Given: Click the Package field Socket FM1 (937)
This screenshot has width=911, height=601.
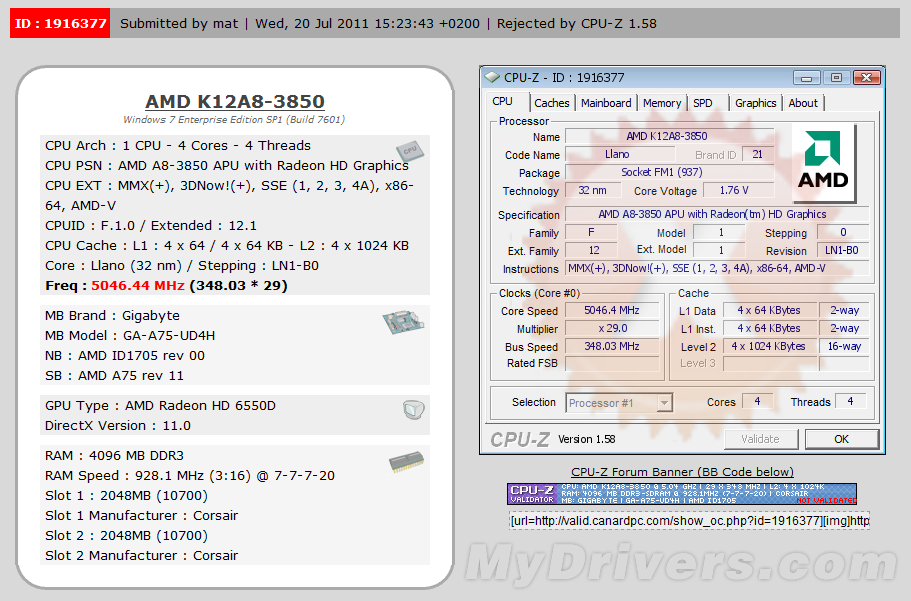Looking at the screenshot, I should (669, 172).
